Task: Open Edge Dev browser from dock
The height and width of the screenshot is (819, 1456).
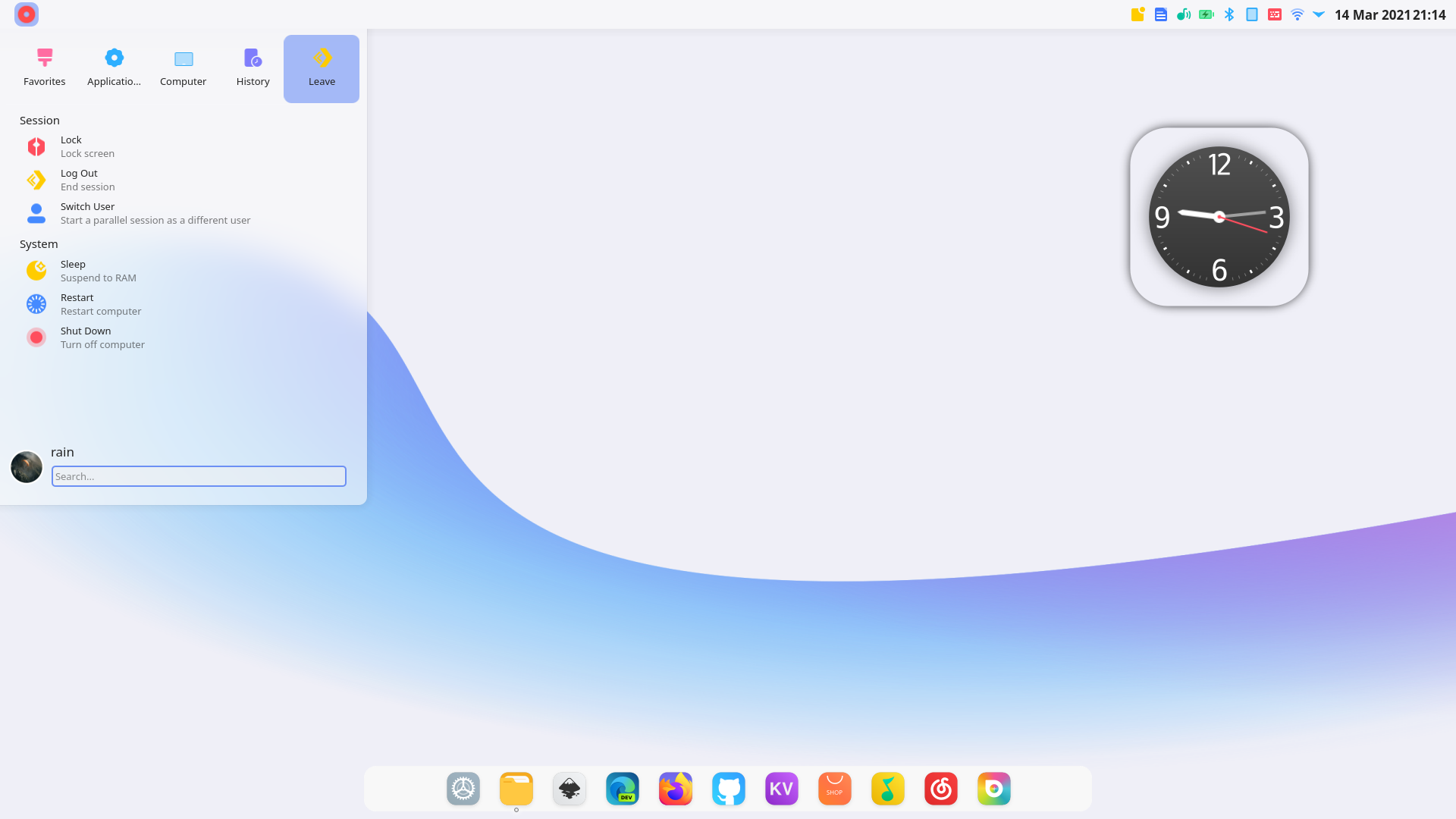Action: click(x=623, y=789)
